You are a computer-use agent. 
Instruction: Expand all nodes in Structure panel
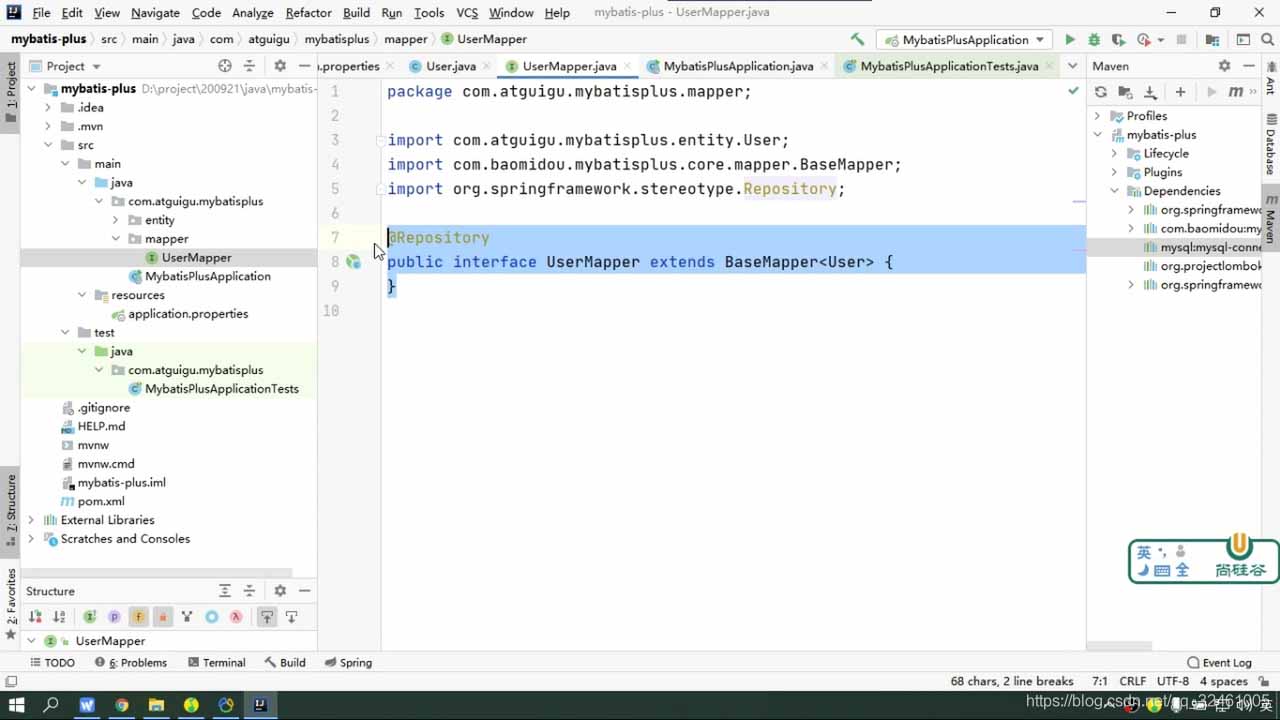pyautogui.click(x=225, y=591)
